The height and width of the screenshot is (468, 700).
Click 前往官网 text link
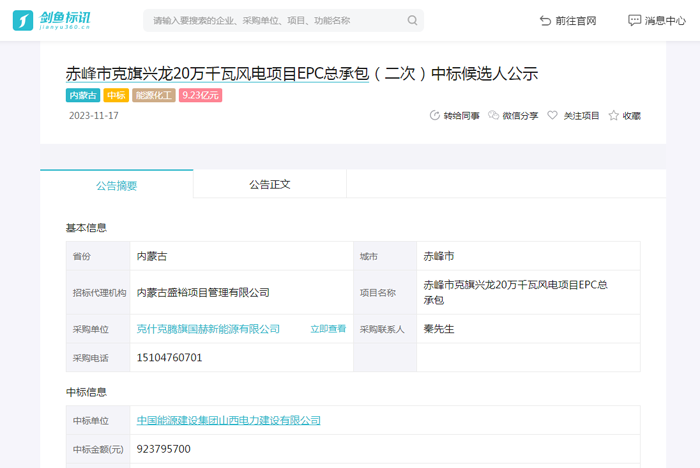pyautogui.click(x=576, y=20)
